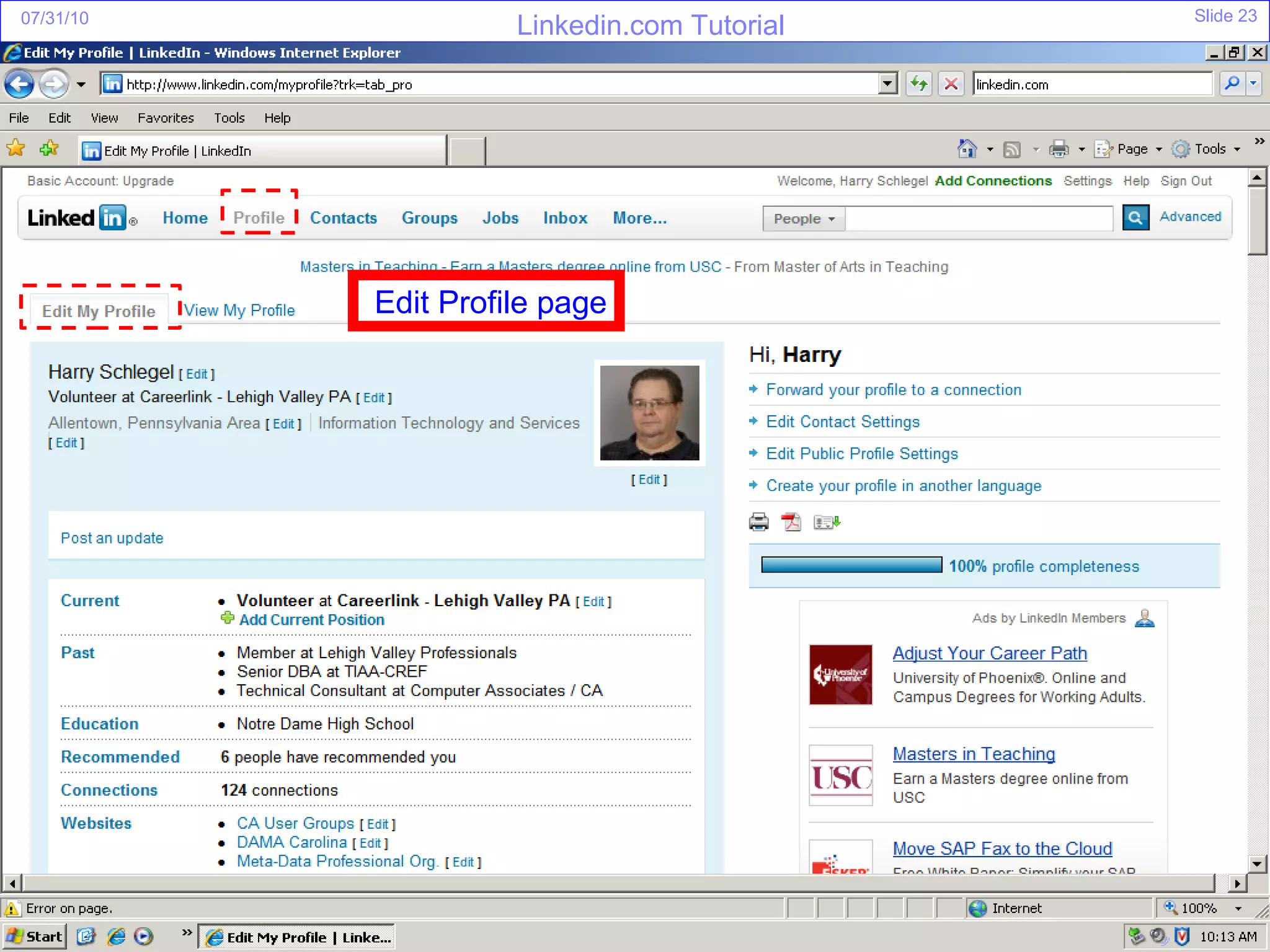The image size is (1270, 952).
Task: Click the browser Back arrow button
Action: point(19,84)
